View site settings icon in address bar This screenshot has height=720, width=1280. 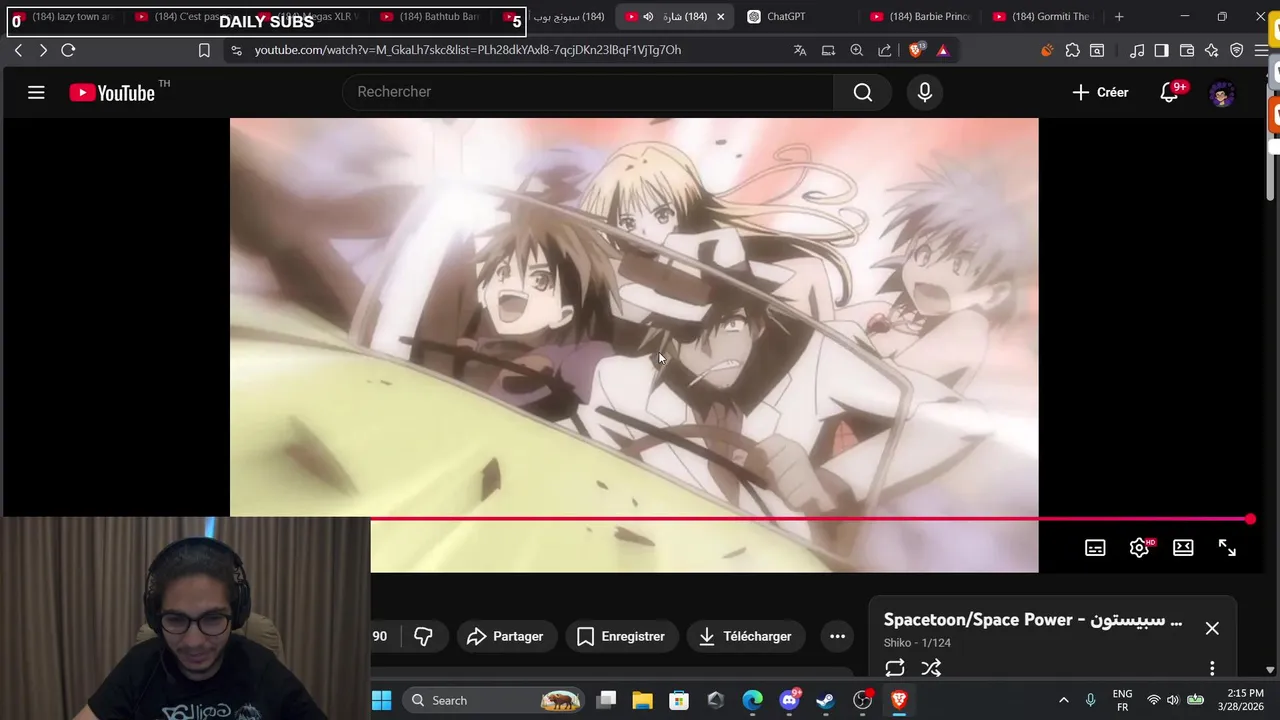coord(236,50)
